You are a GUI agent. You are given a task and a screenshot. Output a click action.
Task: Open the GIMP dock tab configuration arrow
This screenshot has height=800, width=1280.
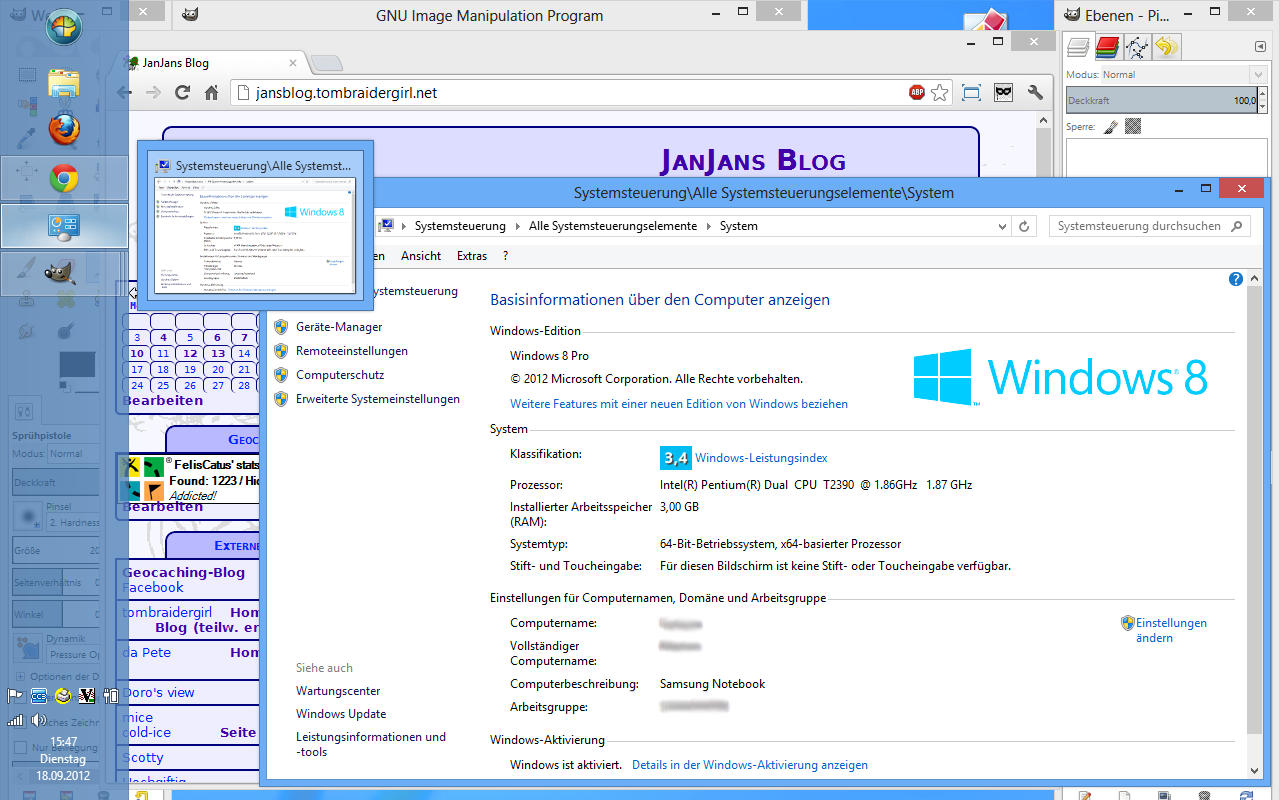point(1260,46)
